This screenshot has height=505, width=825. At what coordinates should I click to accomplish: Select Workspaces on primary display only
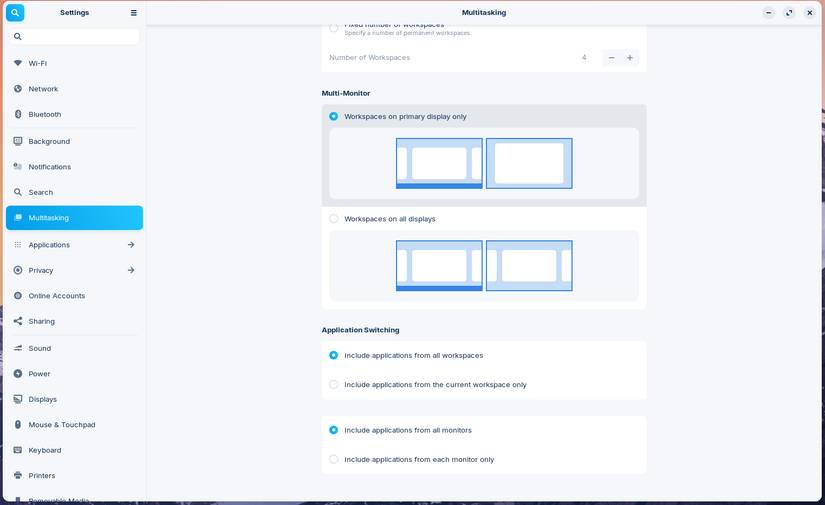pos(334,116)
